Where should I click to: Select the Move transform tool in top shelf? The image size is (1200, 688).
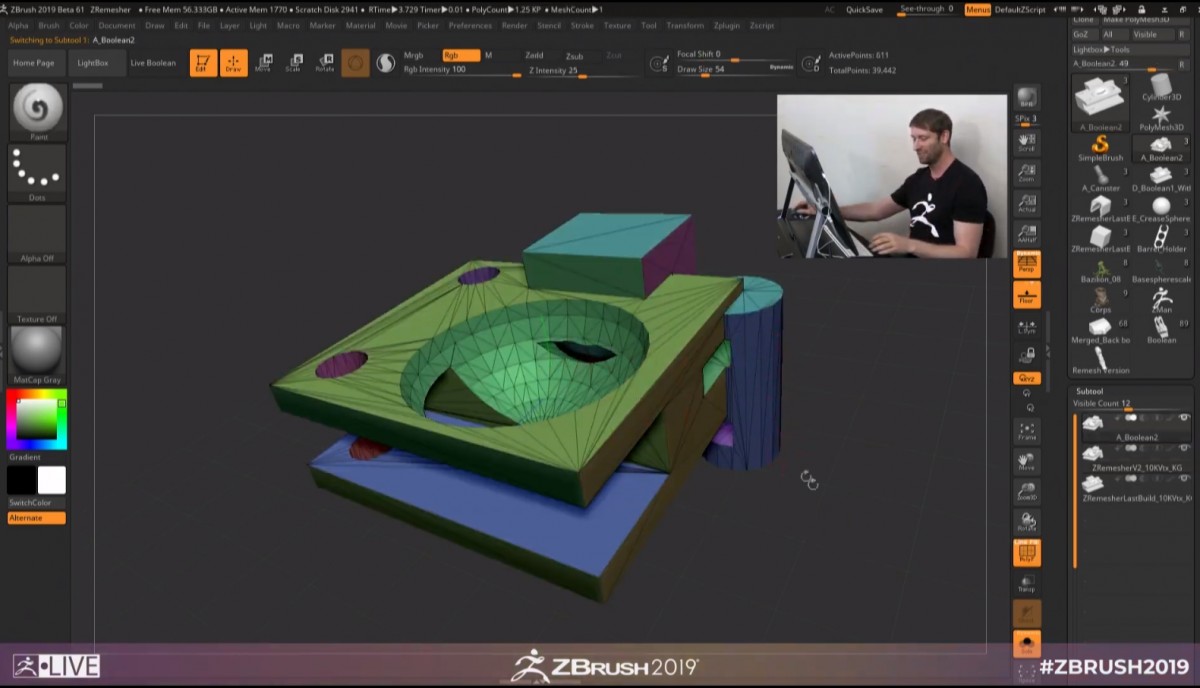[263, 63]
